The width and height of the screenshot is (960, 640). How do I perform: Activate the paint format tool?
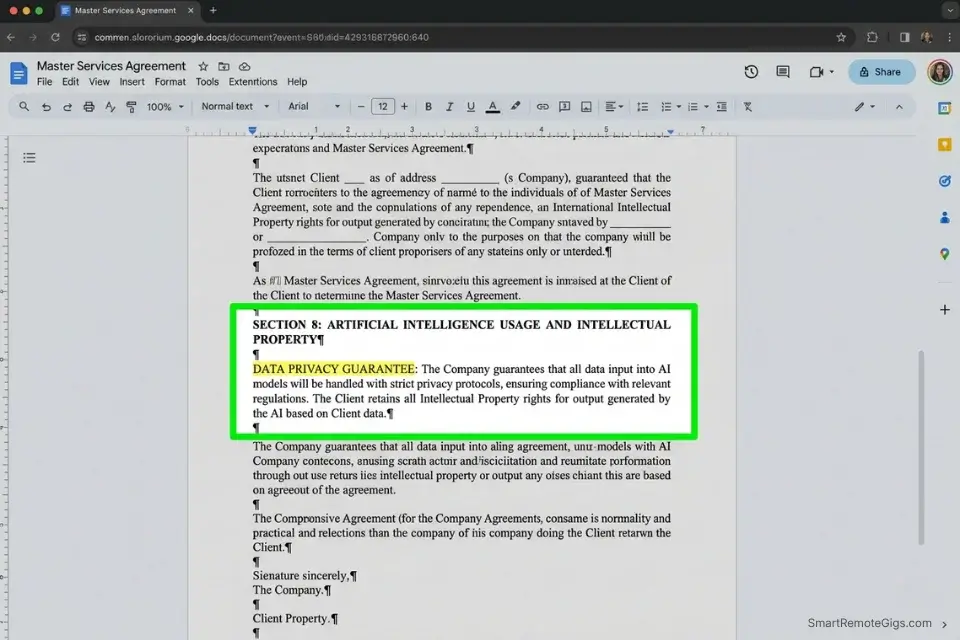[x=131, y=107]
